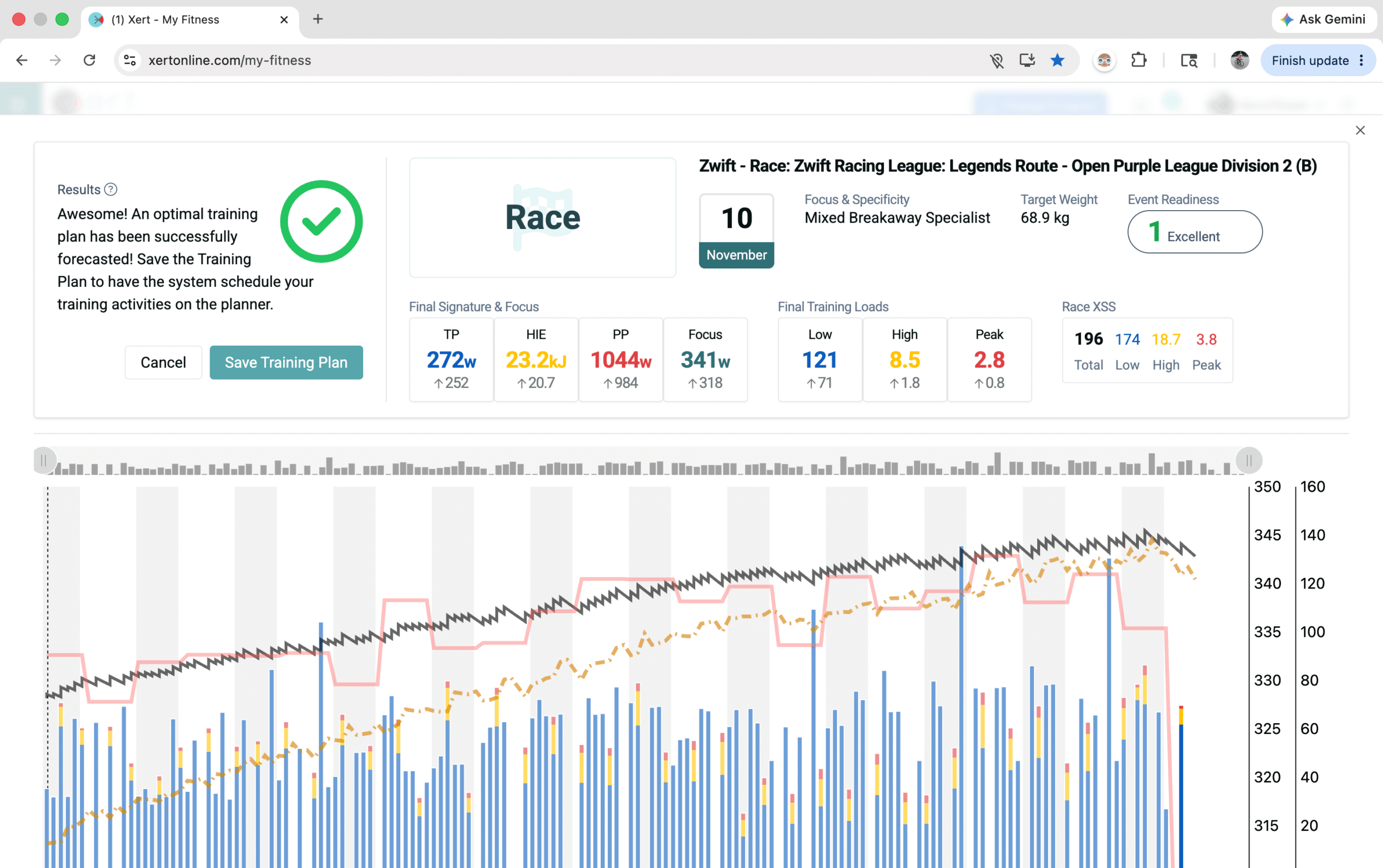The width and height of the screenshot is (1383, 868).
Task: Click the Target Weight 68.9 kg value
Action: coord(1044,218)
